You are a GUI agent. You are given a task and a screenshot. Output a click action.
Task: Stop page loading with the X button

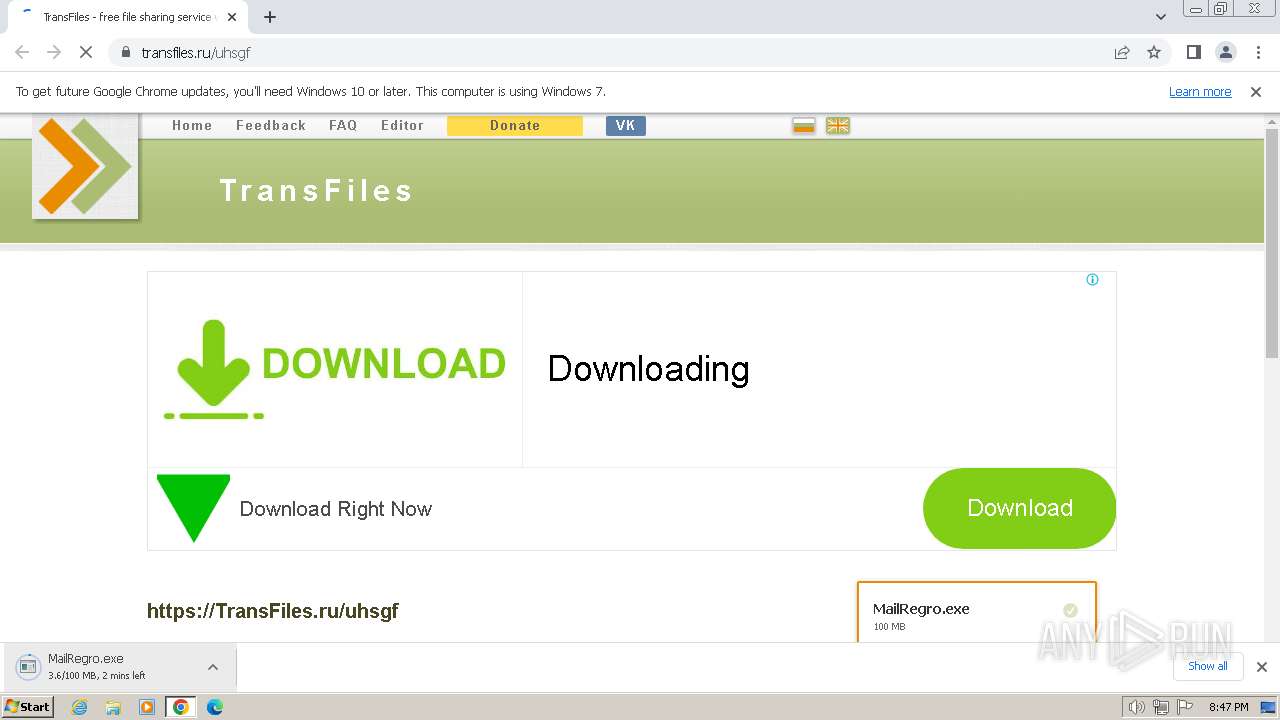pos(86,53)
